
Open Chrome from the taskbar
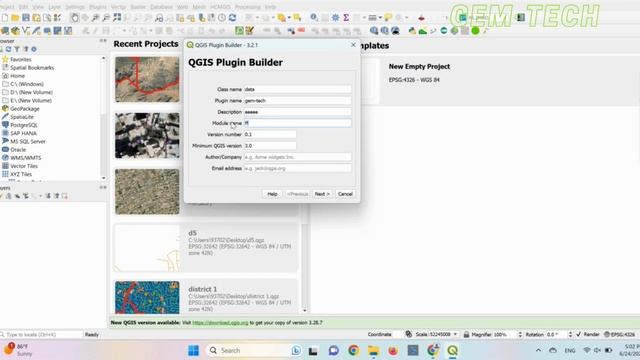coord(353,351)
